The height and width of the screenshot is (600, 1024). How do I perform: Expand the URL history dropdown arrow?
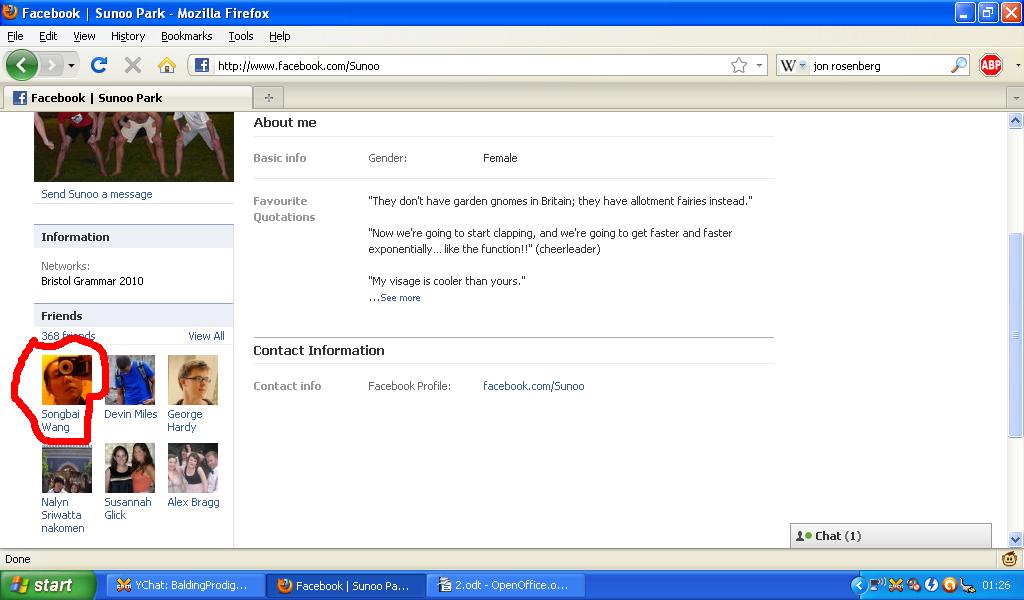[760, 65]
